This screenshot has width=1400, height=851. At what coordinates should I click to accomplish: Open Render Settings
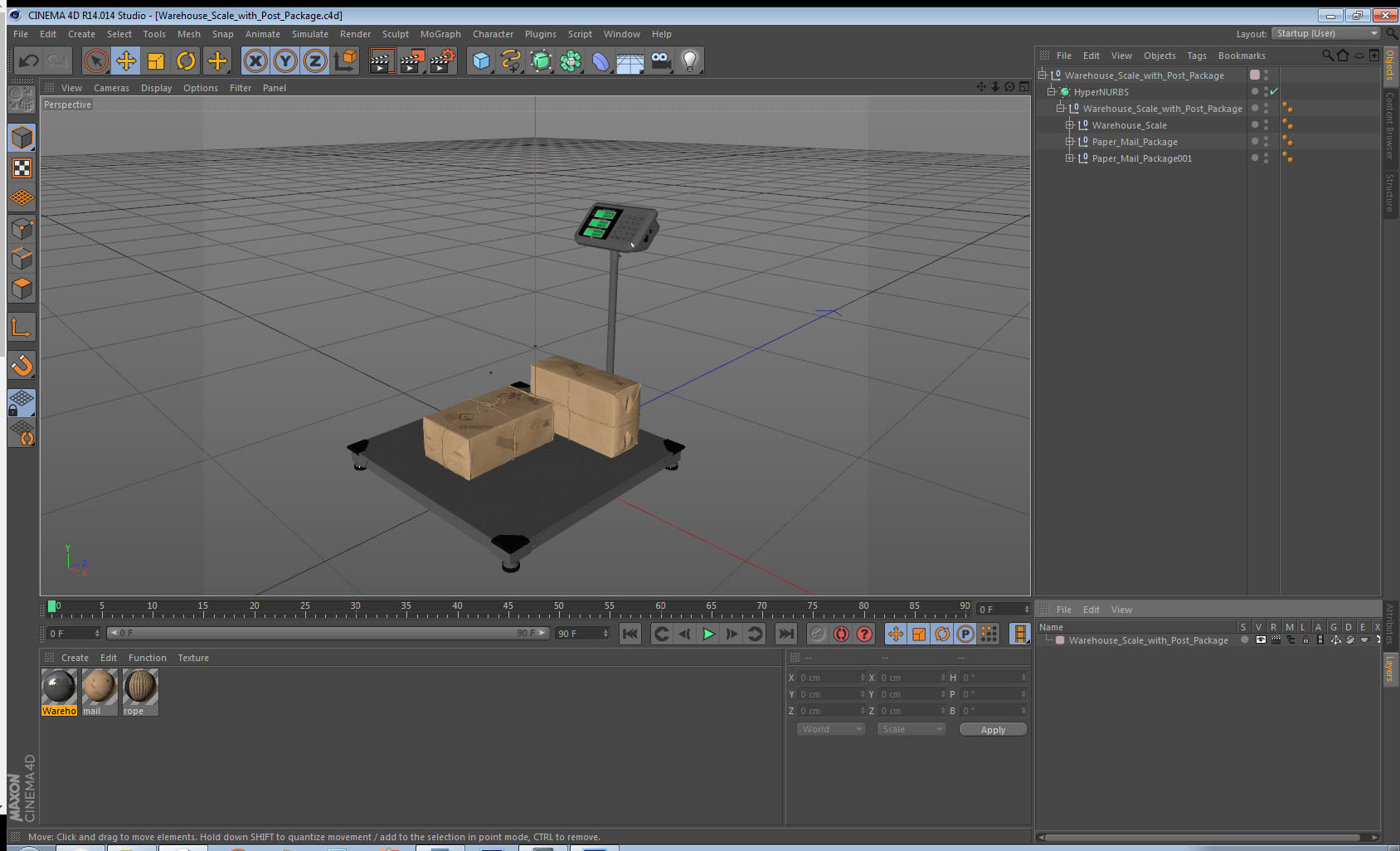(443, 61)
